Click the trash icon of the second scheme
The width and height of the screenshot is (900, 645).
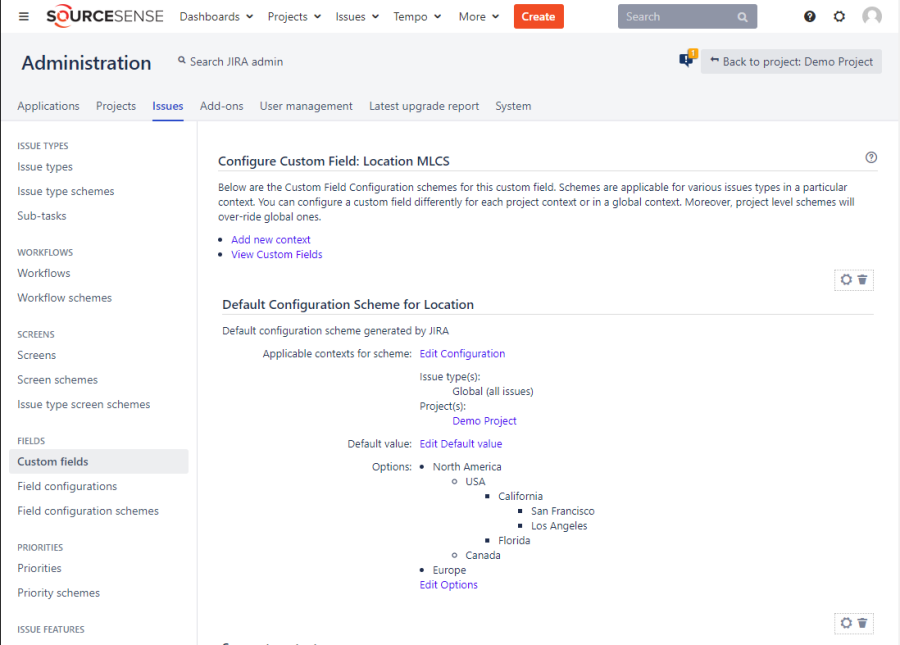point(862,623)
